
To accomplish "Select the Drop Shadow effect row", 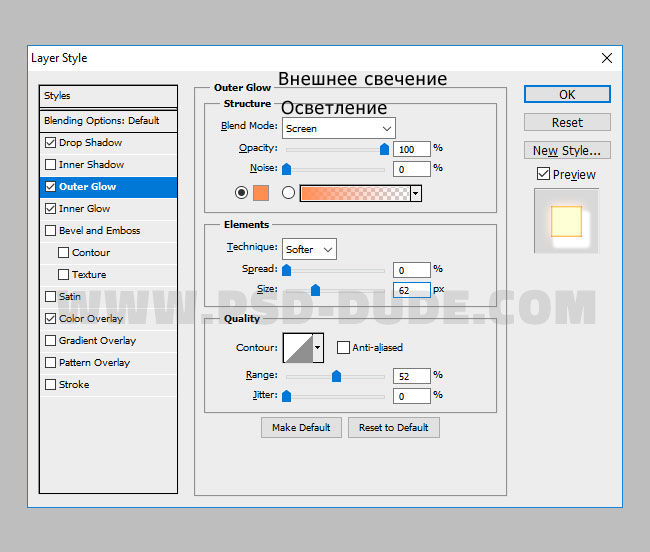I will click(109, 143).
